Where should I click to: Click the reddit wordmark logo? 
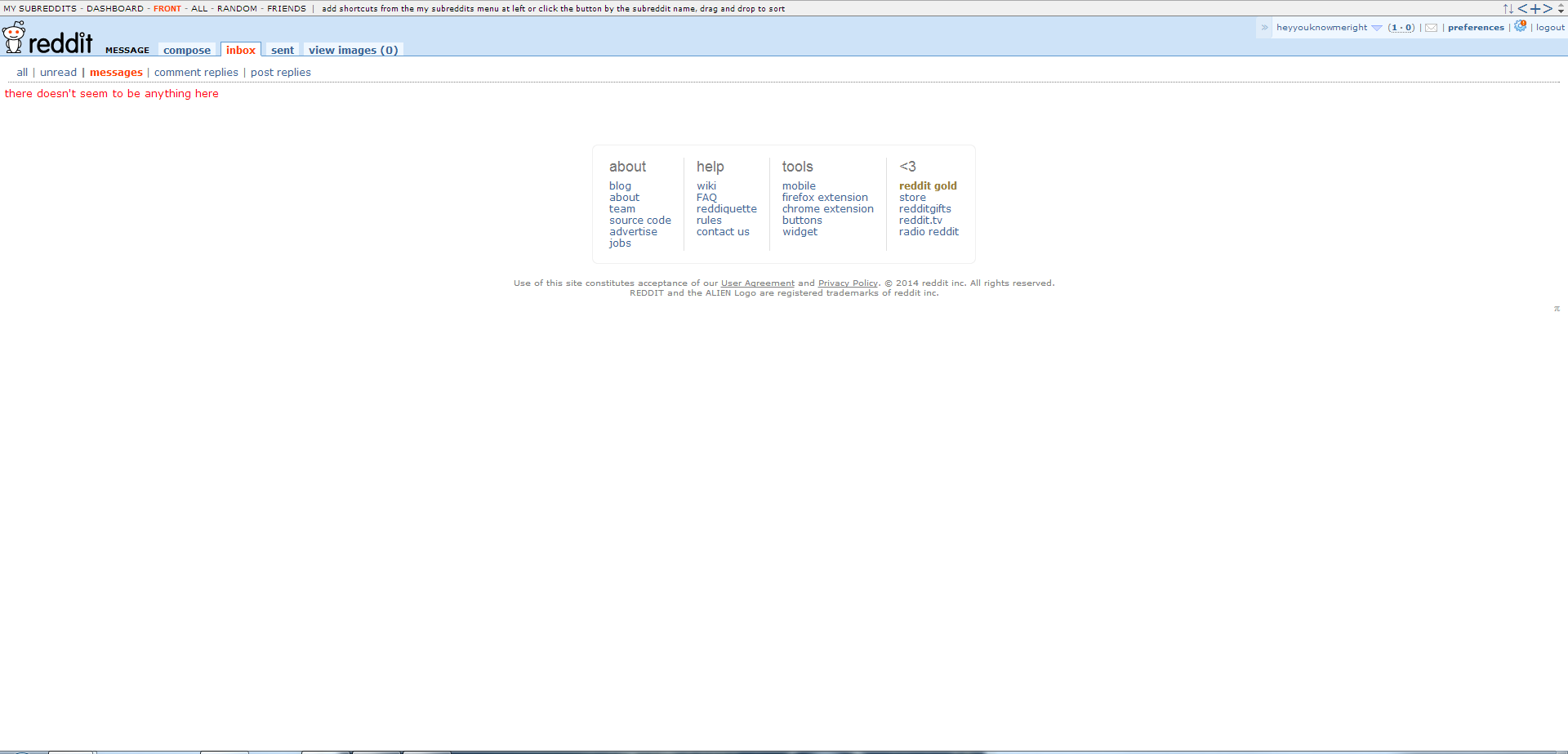click(60, 42)
